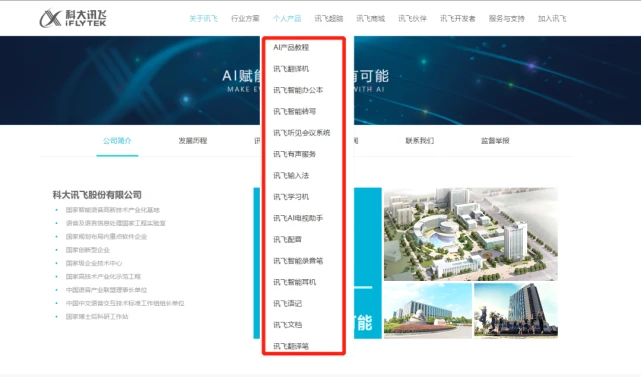The width and height of the screenshot is (641, 377).
Task: Switch to the 发展历程 tab
Action: click(193, 141)
